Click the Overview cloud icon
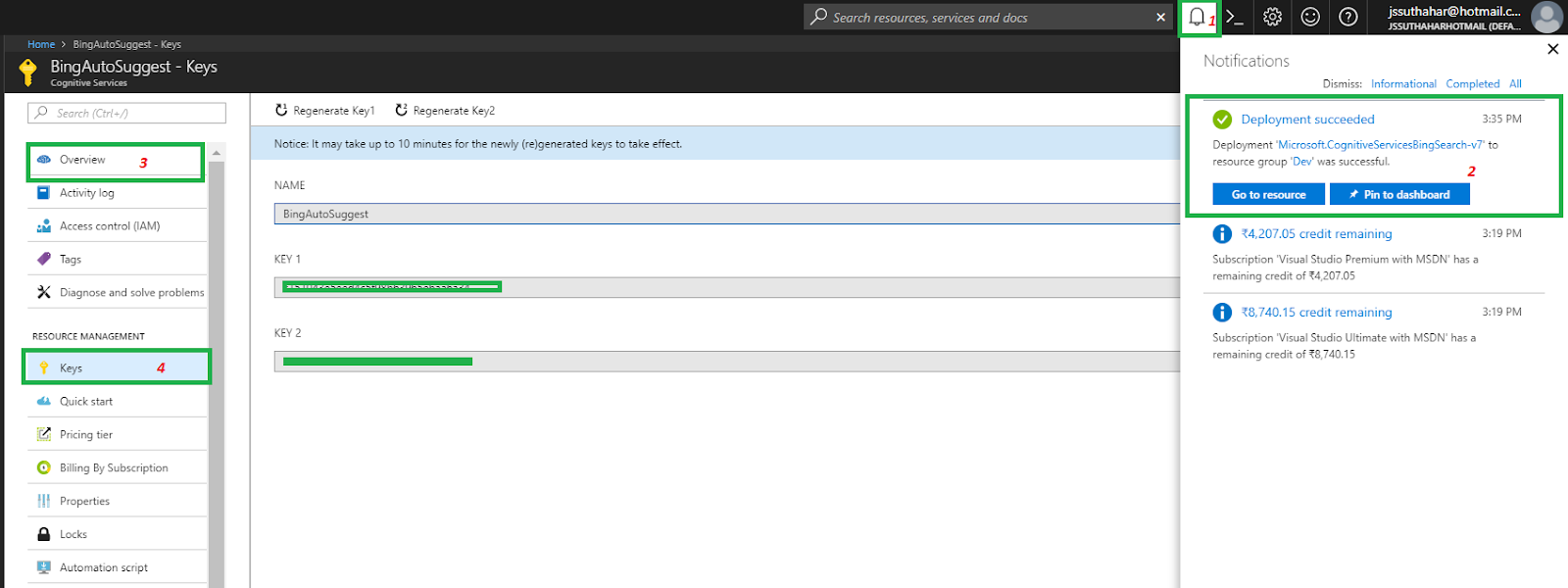The image size is (1568, 588). coord(43,160)
